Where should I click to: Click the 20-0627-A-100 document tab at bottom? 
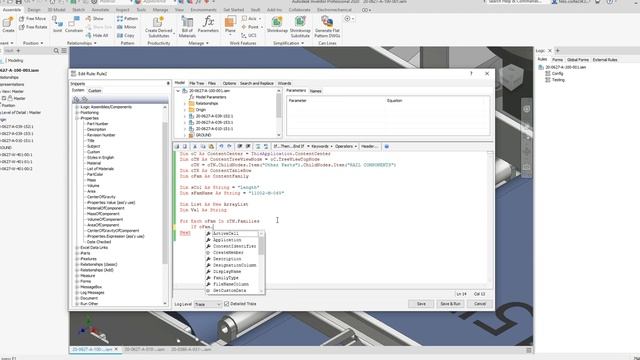coord(95,349)
